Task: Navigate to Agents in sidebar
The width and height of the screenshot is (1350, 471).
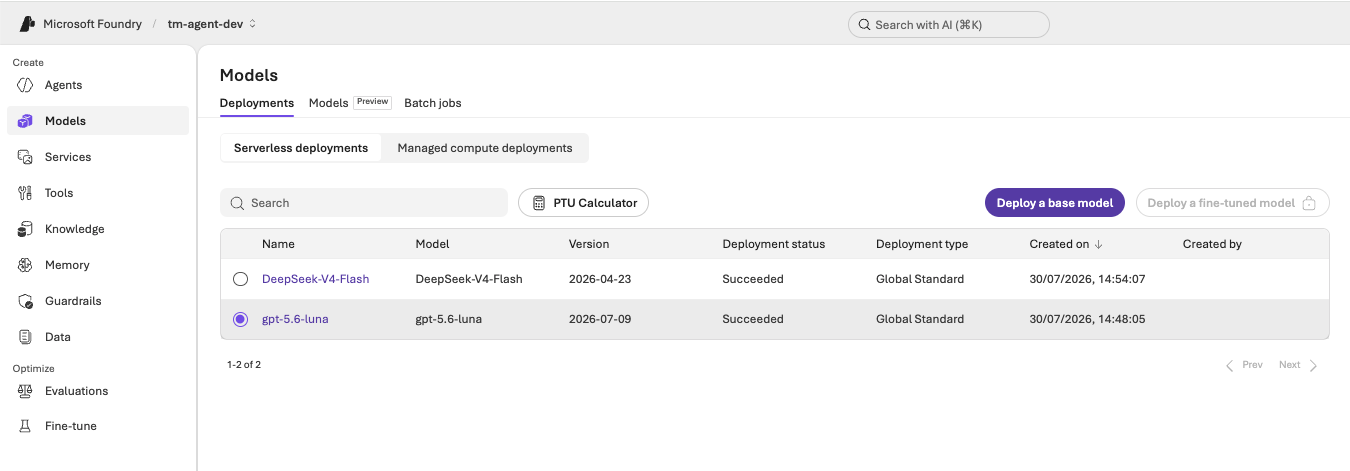Action: click(98, 85)
